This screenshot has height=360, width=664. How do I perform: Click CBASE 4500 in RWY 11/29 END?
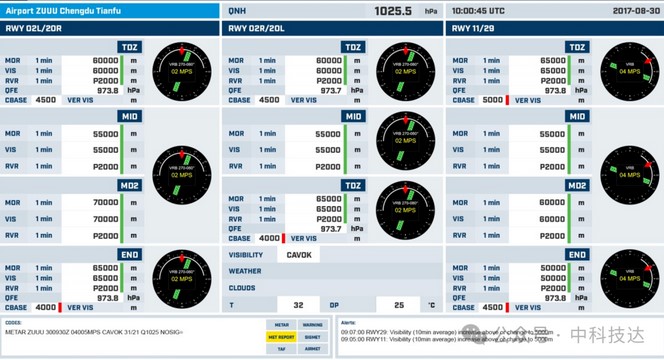click(492, 307)
